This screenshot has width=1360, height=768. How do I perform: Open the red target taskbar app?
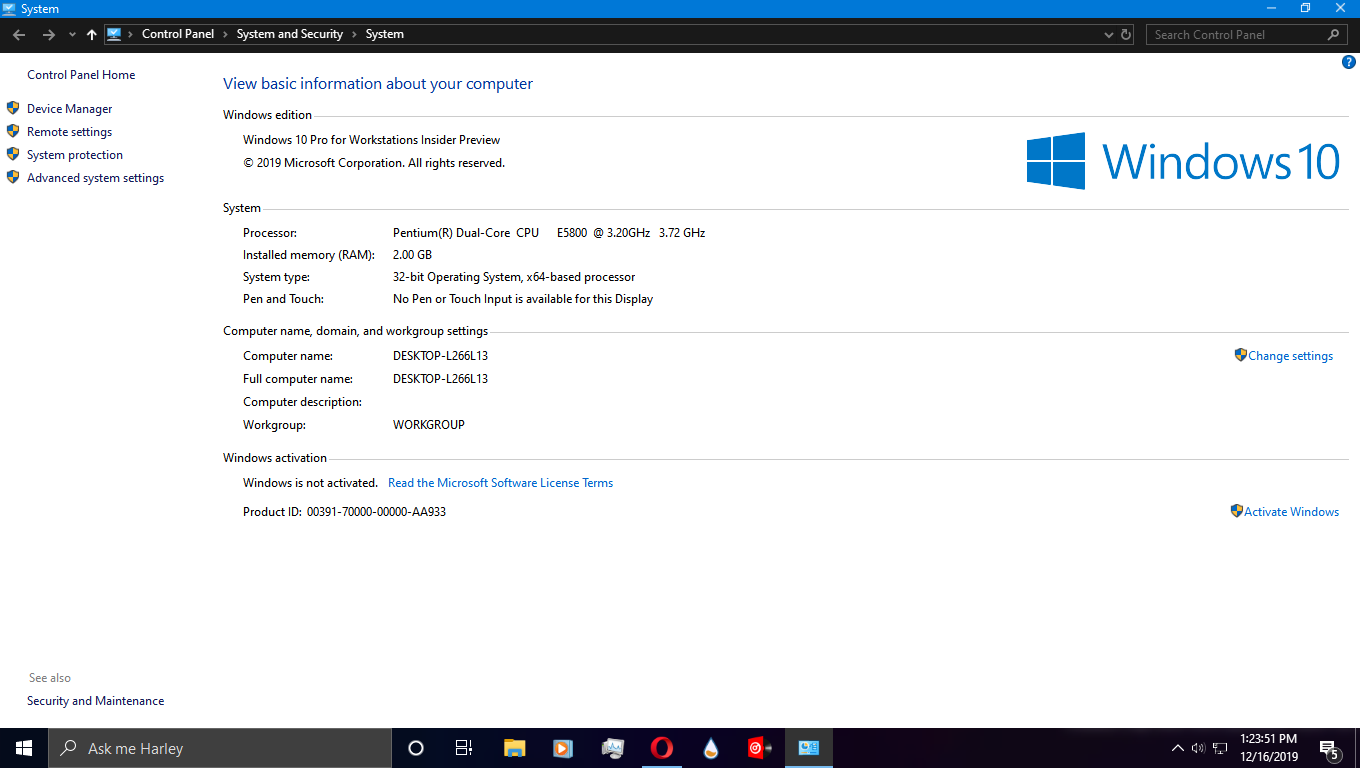point(759,748)
